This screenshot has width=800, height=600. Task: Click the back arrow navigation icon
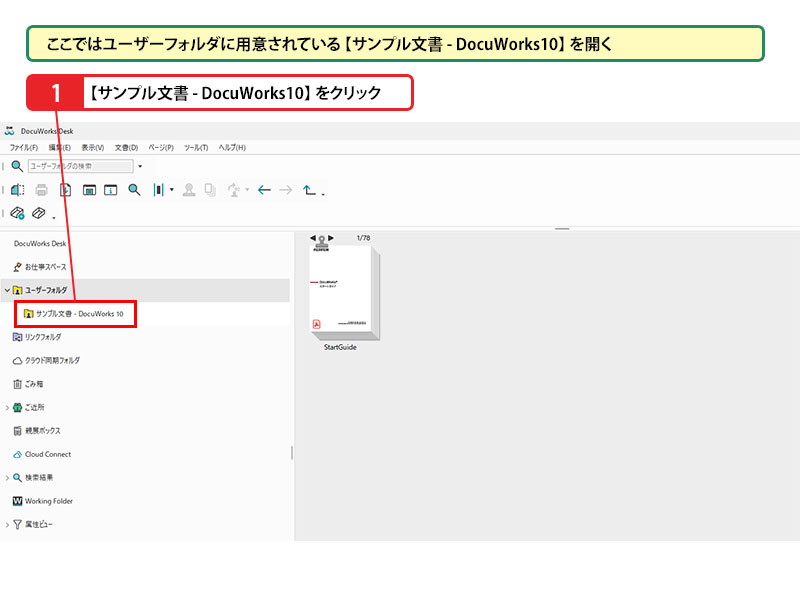(264, 190)
